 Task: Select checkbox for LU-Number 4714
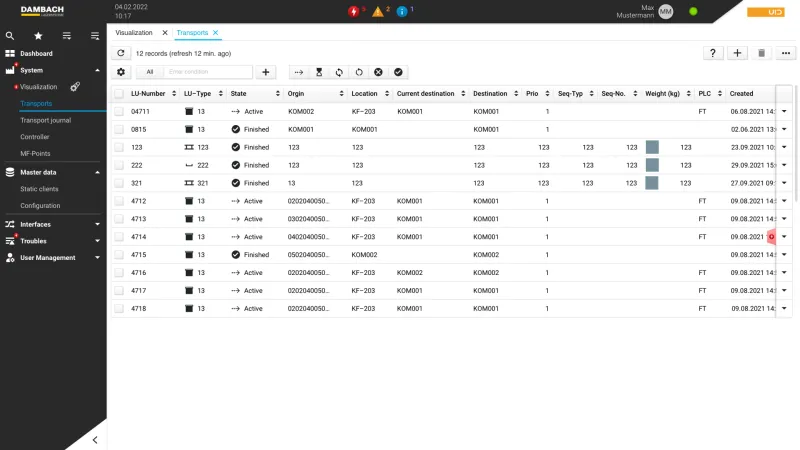tap(119, 237)
